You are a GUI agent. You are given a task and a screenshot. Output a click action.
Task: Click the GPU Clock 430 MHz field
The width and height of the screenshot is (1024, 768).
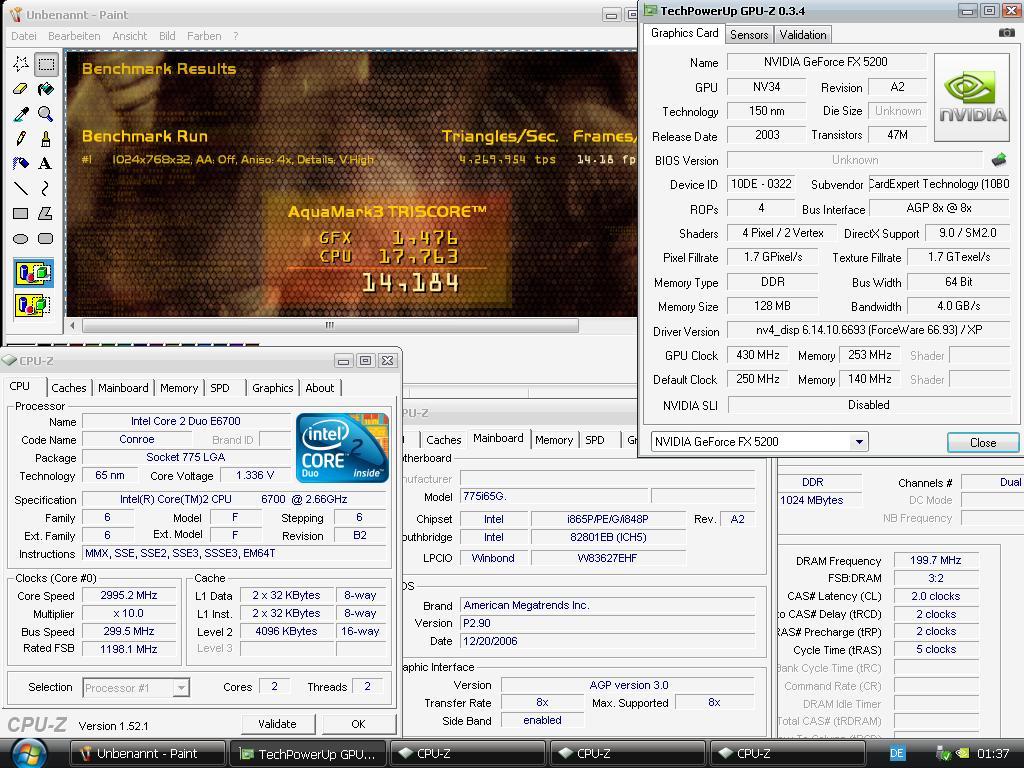(758, 355)
